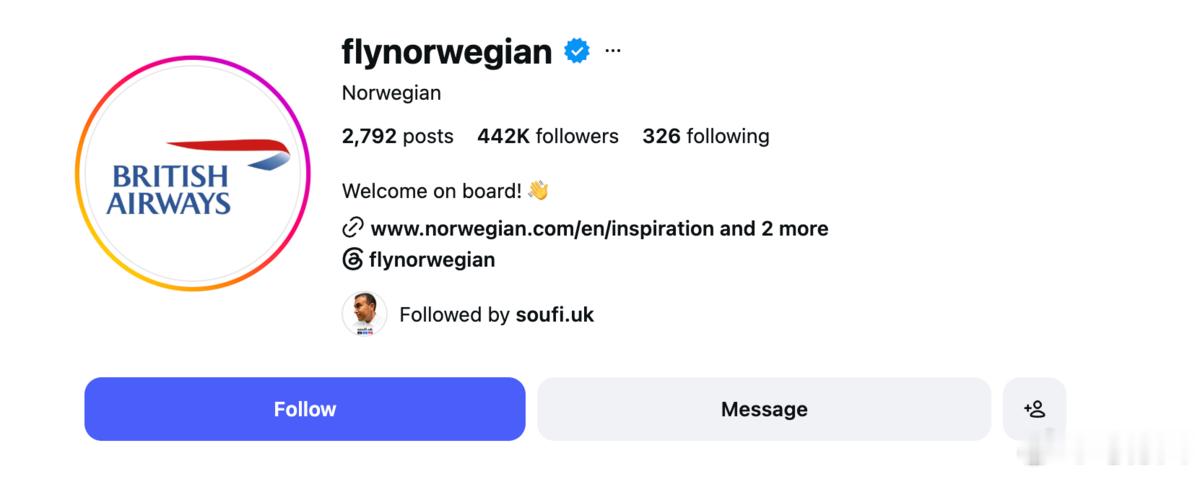Click the chain link icon beside the website
The image size is (1200, 477).
pyautogui.click(x=352, y=228)
